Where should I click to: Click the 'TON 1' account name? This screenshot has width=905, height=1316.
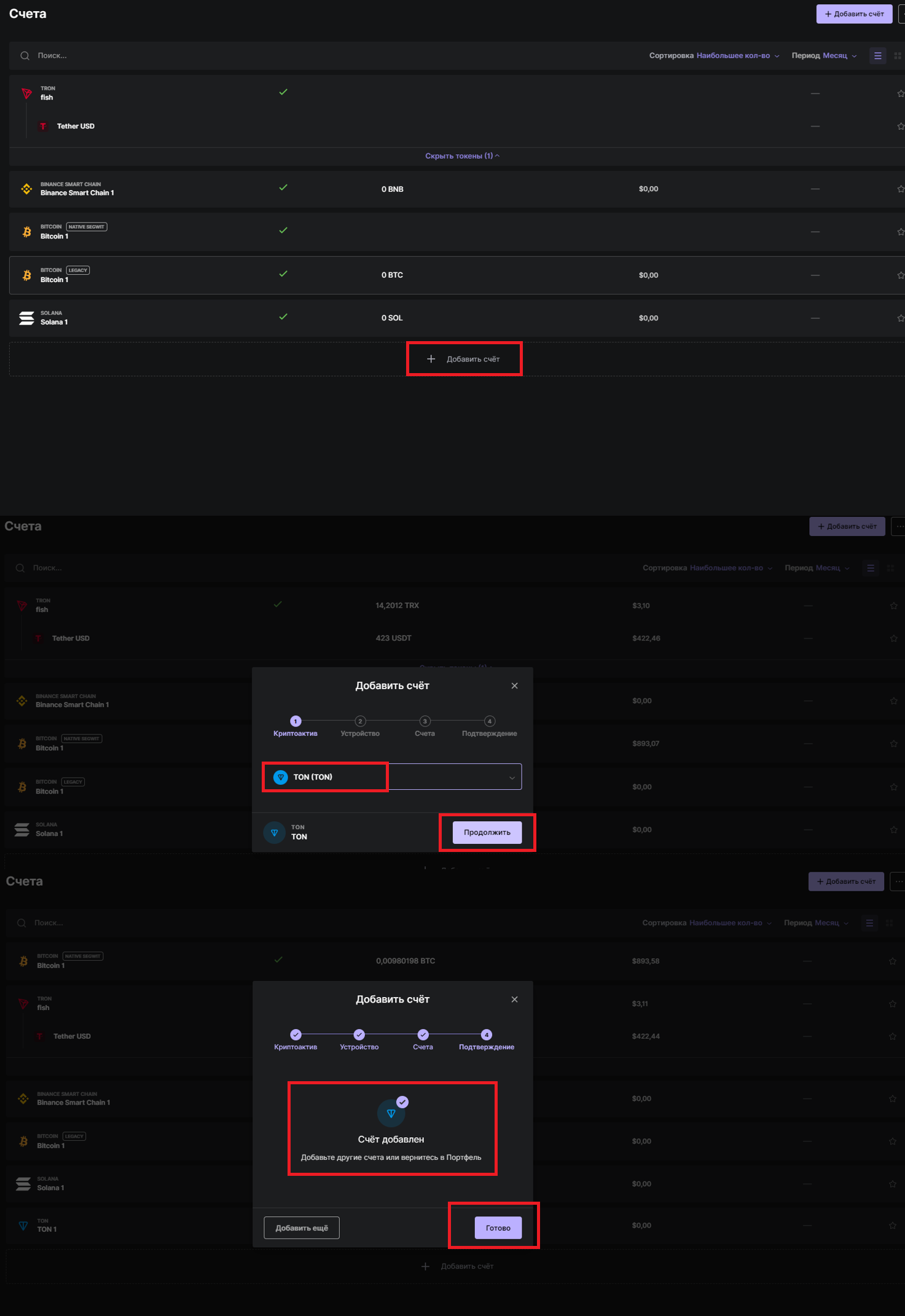click(47, 1229)
